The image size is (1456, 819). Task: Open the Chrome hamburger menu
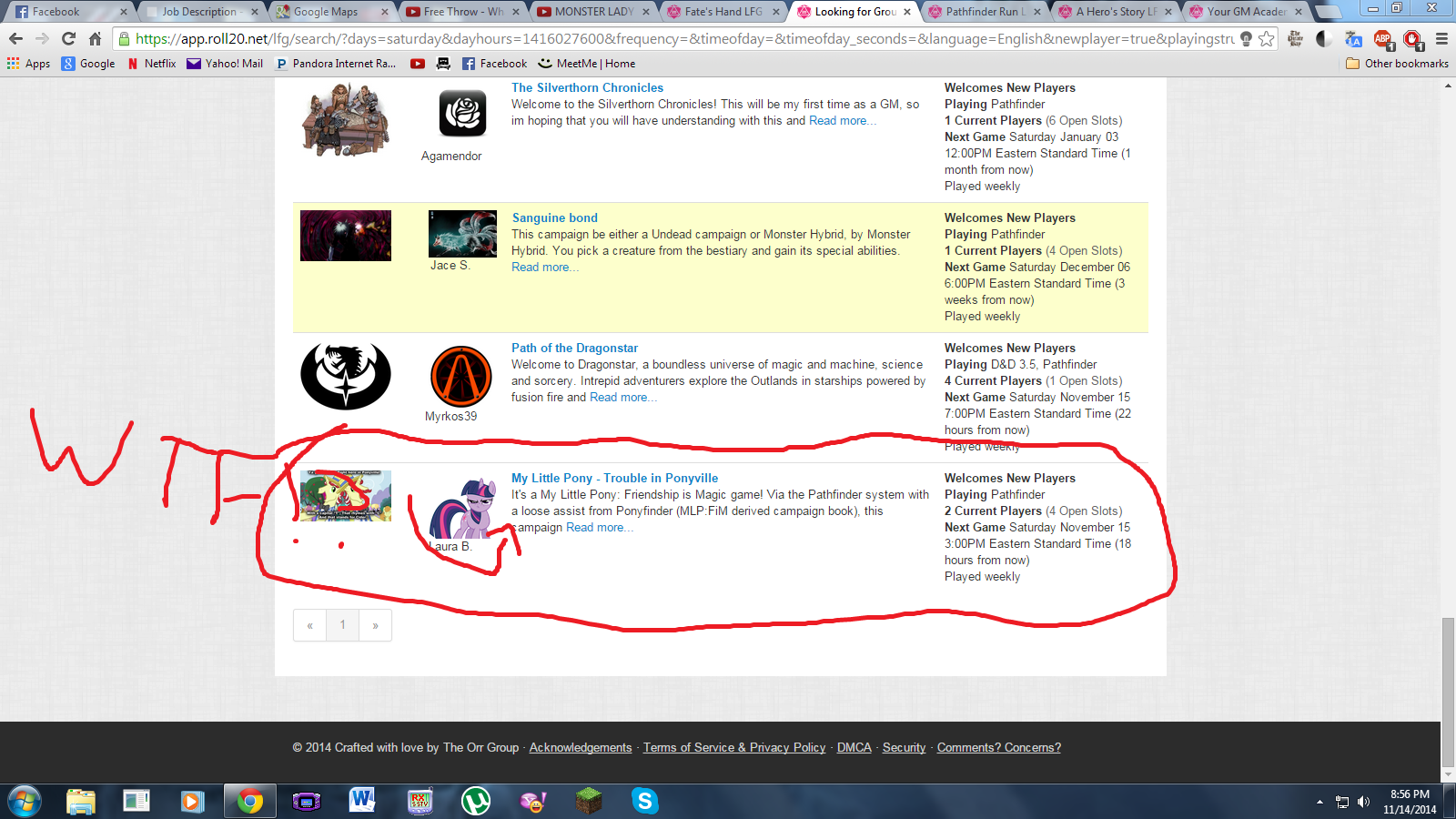point(1441,39)
